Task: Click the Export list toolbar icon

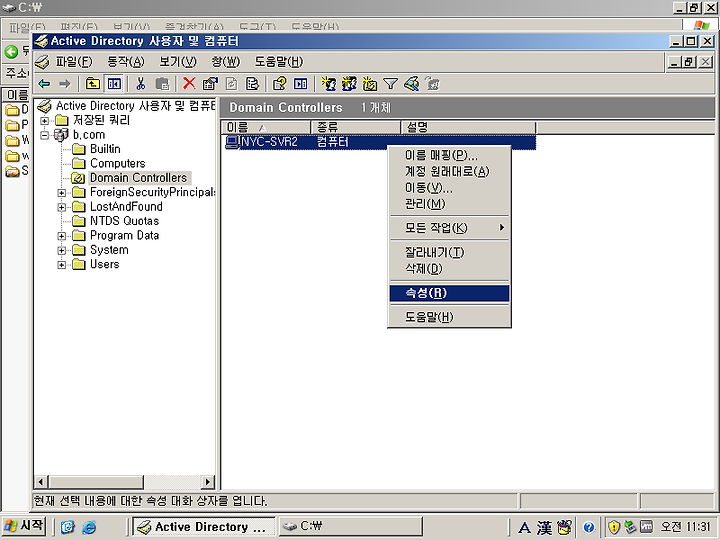Action: click(x=252, y=84)
